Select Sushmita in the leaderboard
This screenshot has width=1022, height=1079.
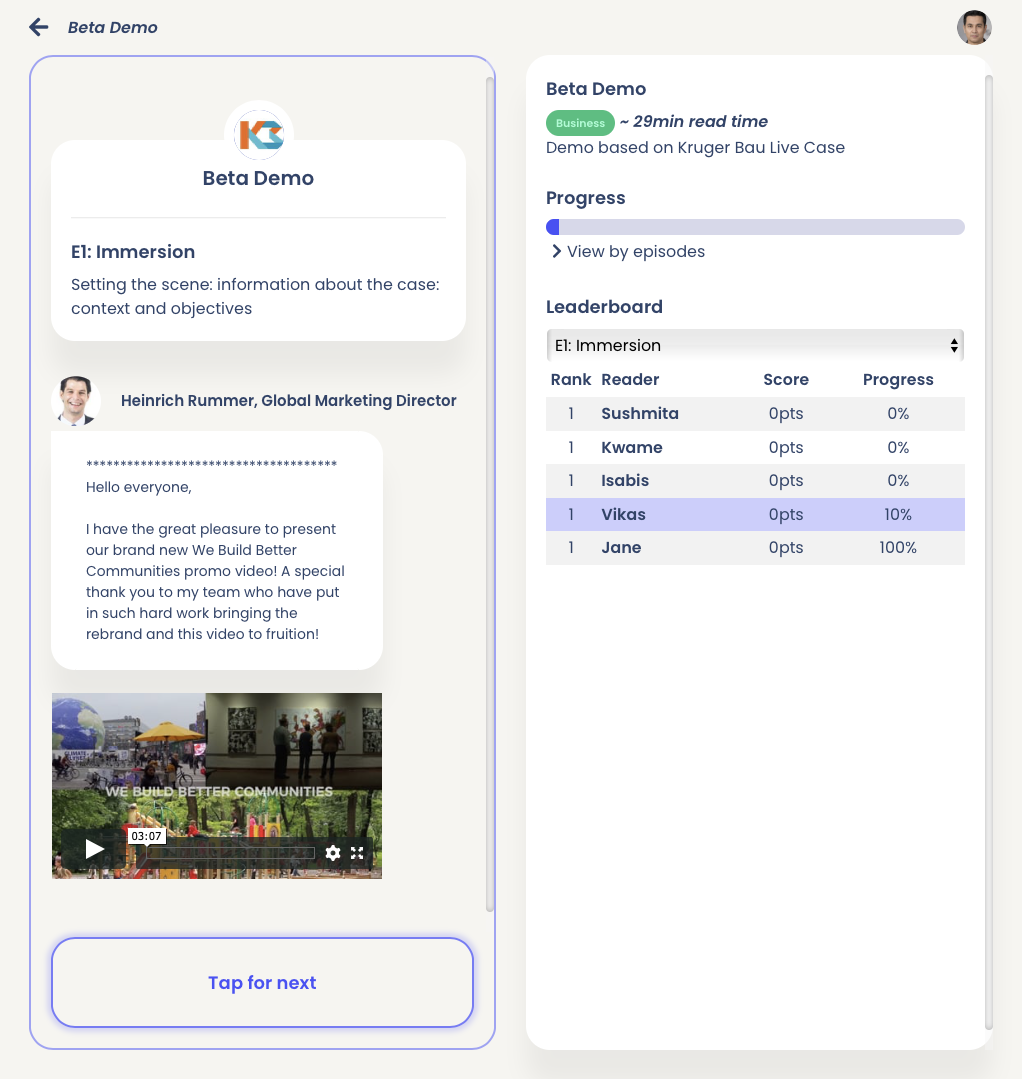(x=640, y=414)
